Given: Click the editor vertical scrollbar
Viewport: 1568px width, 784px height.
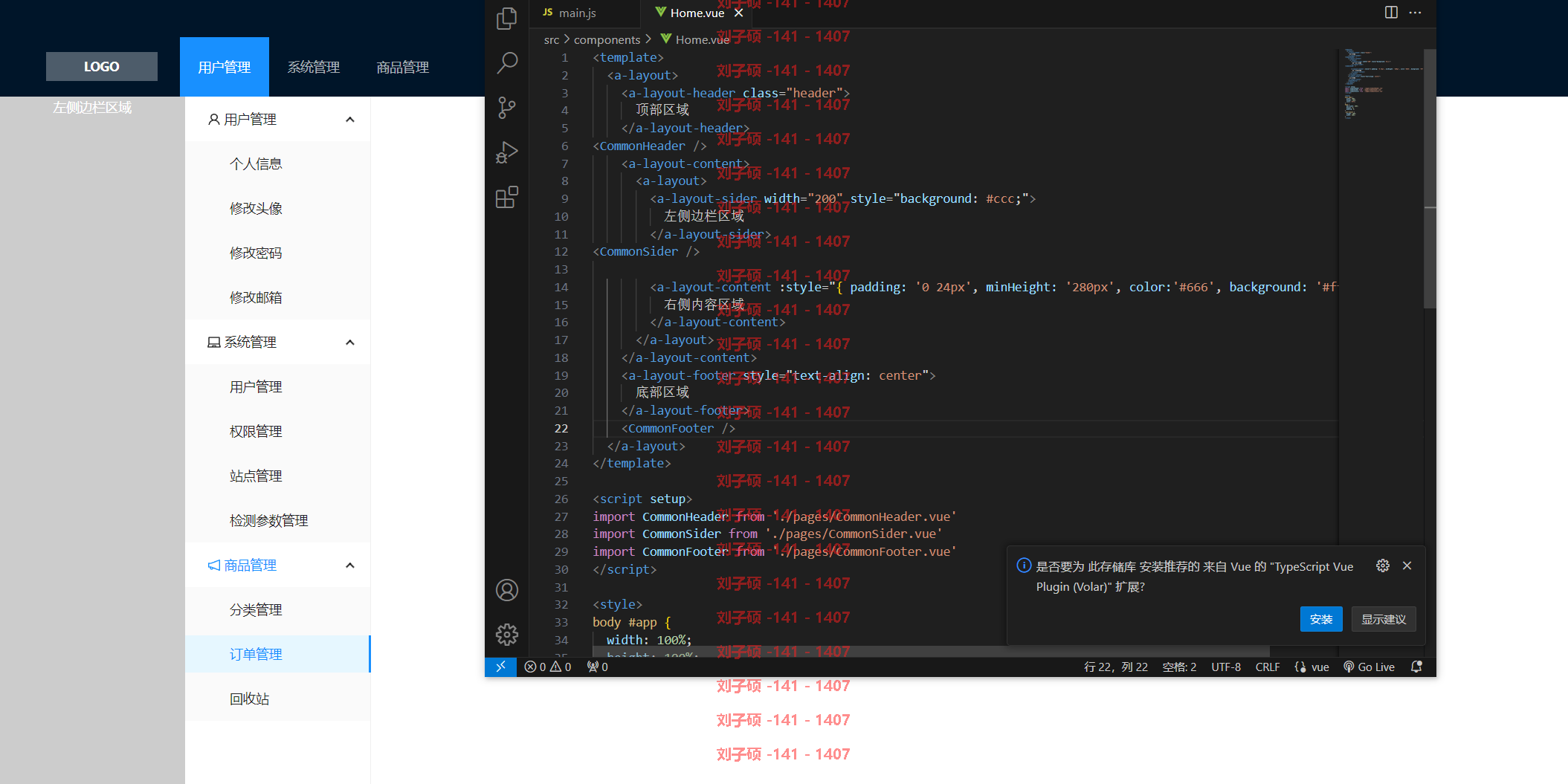Looking at the screenshot, I should [x=1430, y=178].
